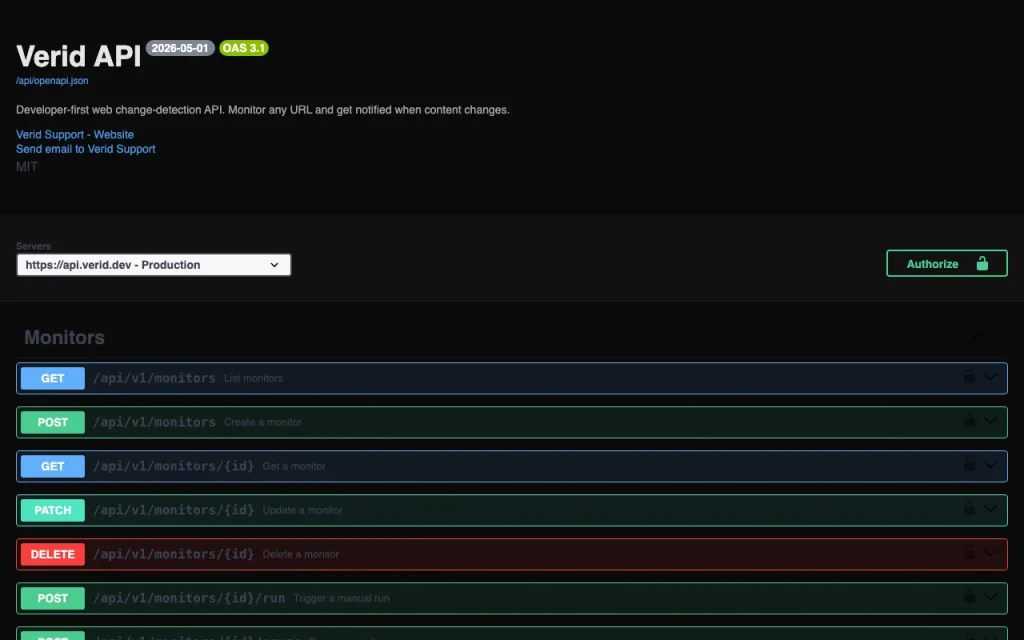Click DELETE badge for Delete a monitor
The height and width of the screenshot is (640, 1024).
coord(53,554)
